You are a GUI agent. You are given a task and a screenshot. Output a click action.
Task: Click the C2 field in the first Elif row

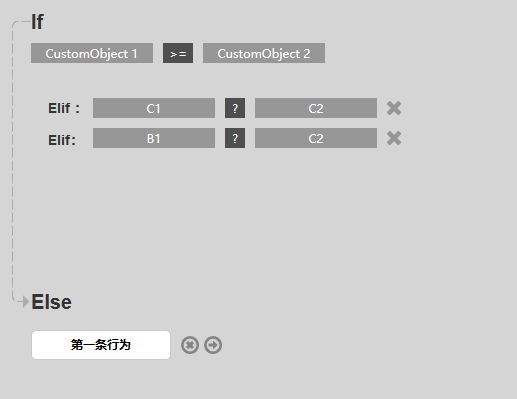coord(316,108)
